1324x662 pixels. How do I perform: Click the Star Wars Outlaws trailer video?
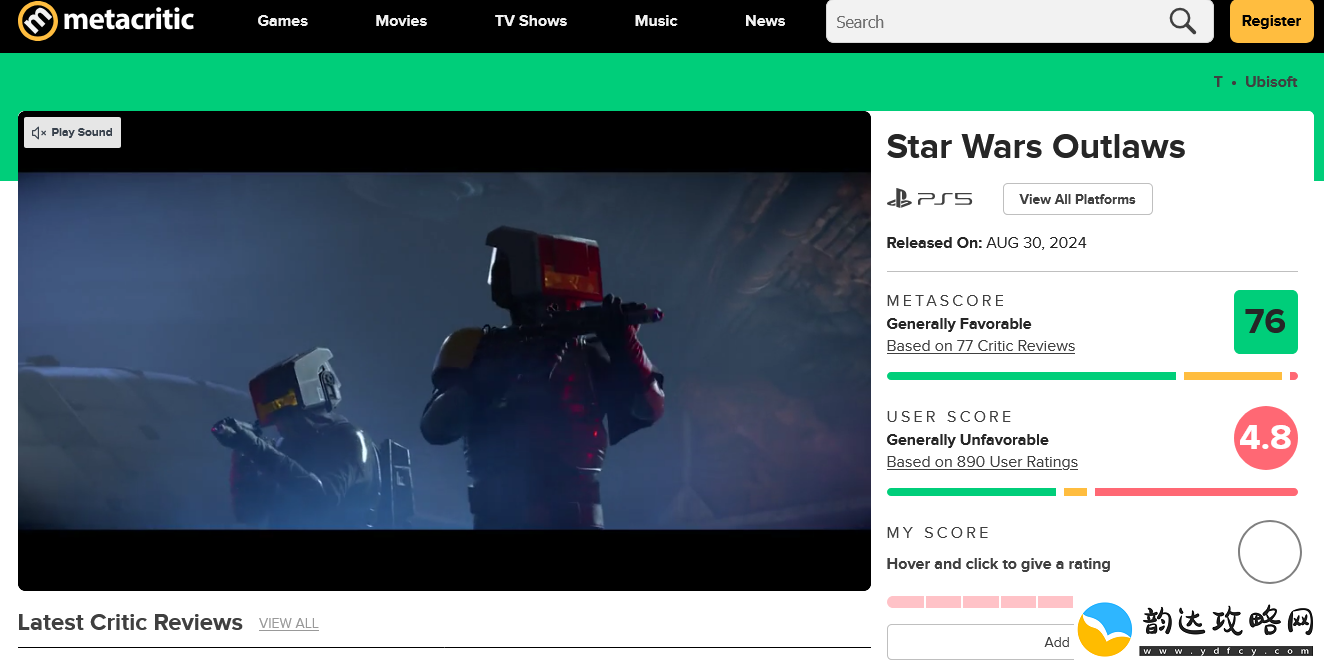pos(444,351)
